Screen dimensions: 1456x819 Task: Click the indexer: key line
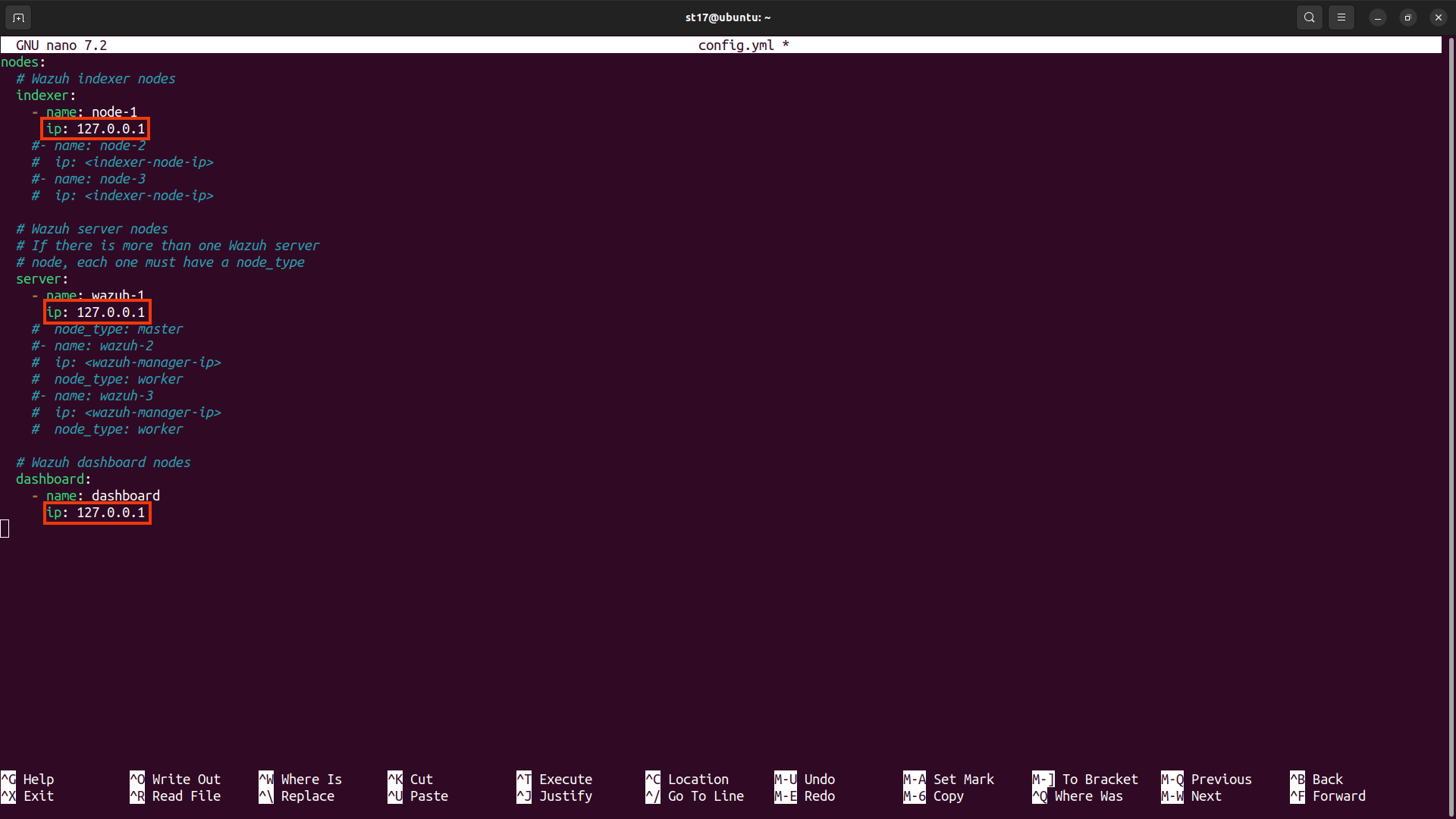tap(46, 96)
